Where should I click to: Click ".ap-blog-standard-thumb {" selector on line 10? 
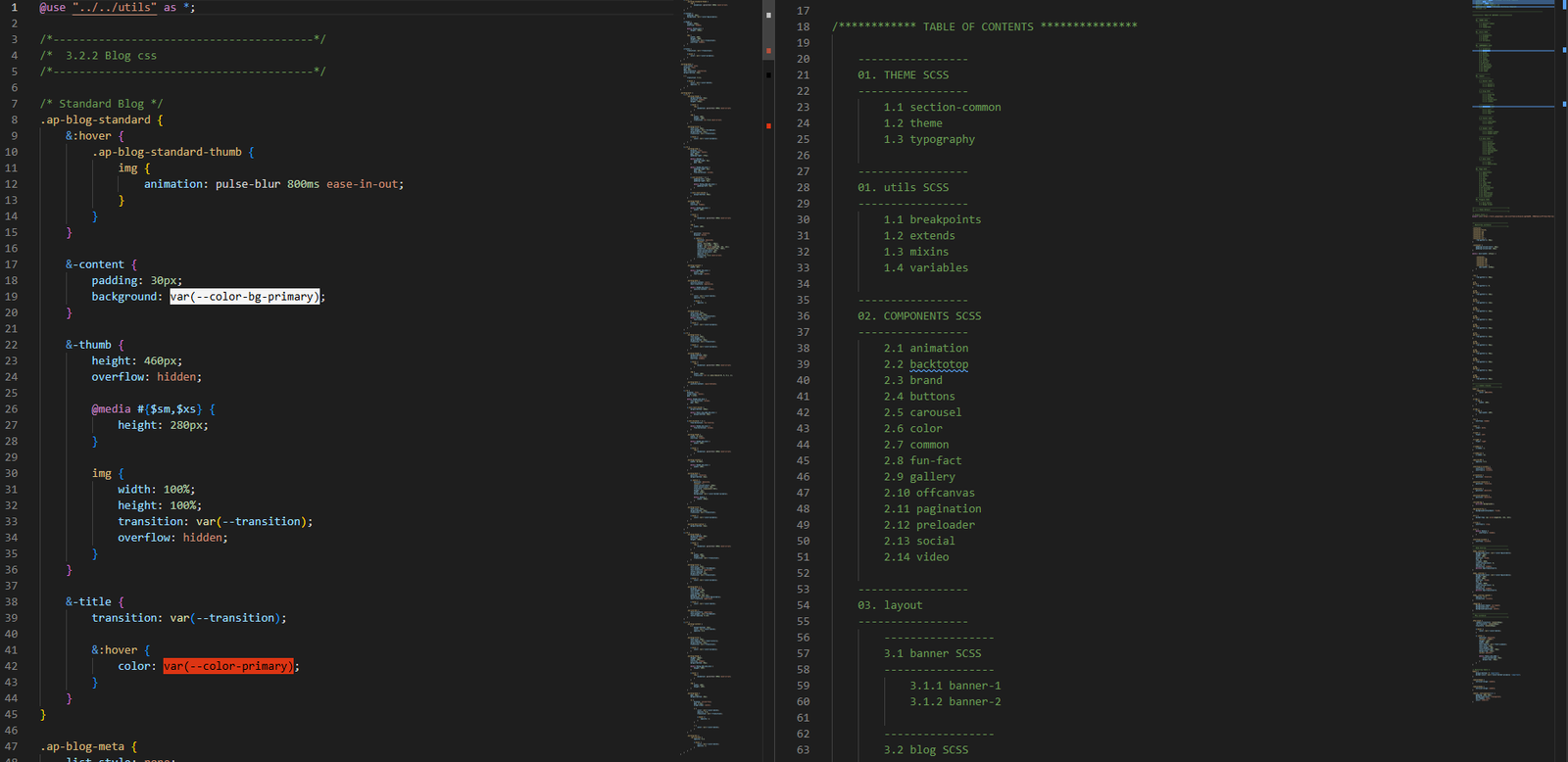[173, 152]
